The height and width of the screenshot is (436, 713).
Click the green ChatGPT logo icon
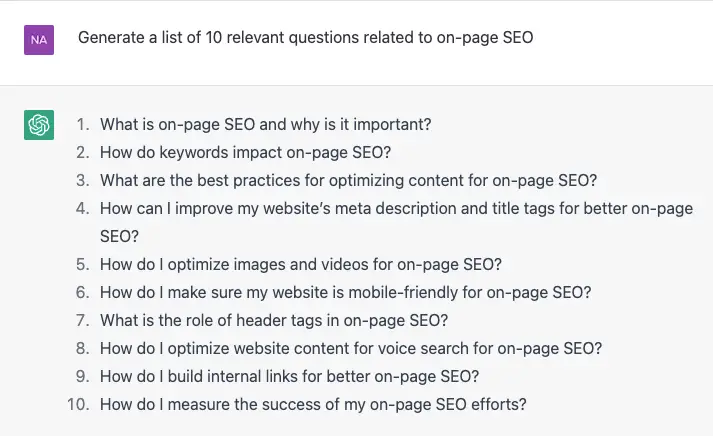(x=39, y=125)
